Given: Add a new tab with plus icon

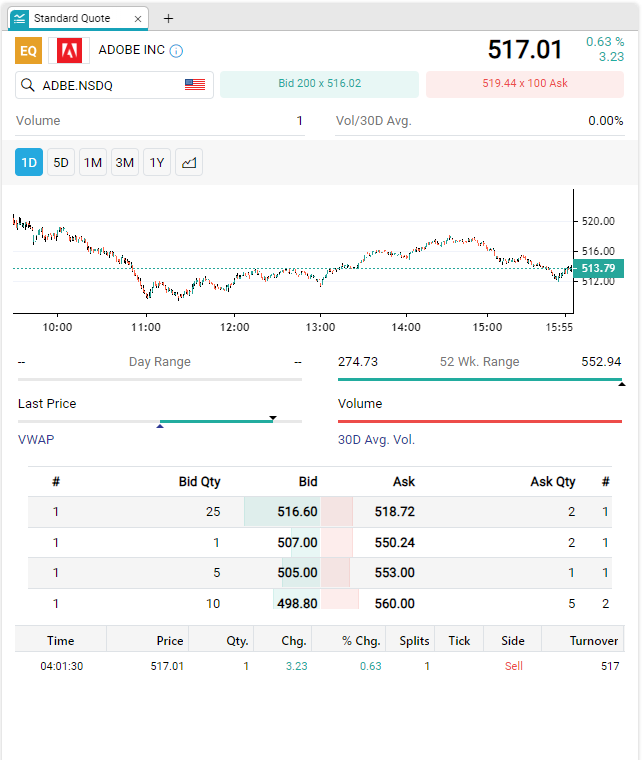Looking at the screenshot, I should click(x=168, y=18).
